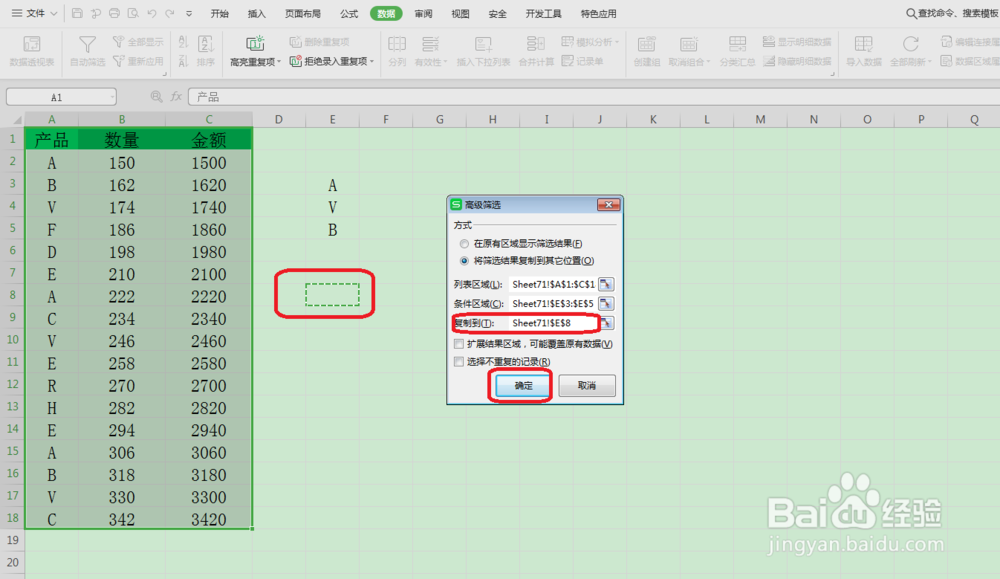Open the 数据透视表 (PivotTable) tool

[x=31, y=45]
